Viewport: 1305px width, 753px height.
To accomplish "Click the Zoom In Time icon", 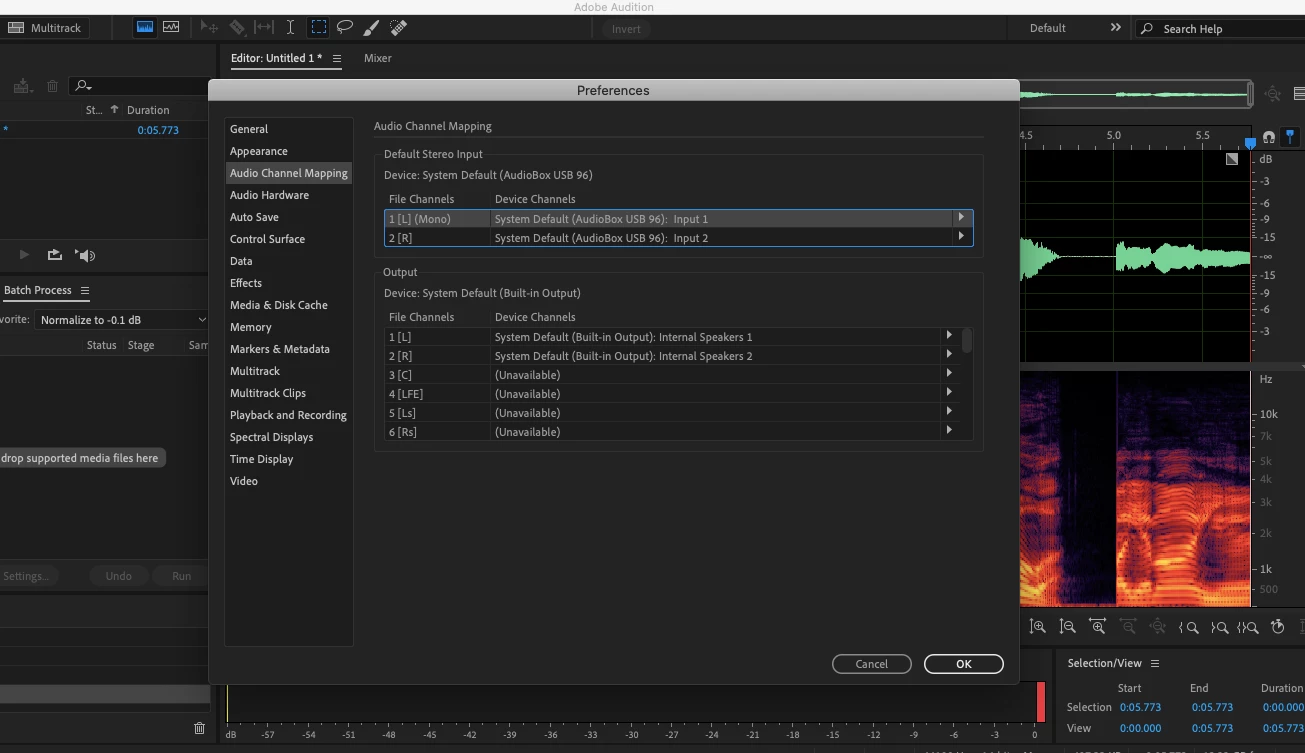I will pos(1098,627).
